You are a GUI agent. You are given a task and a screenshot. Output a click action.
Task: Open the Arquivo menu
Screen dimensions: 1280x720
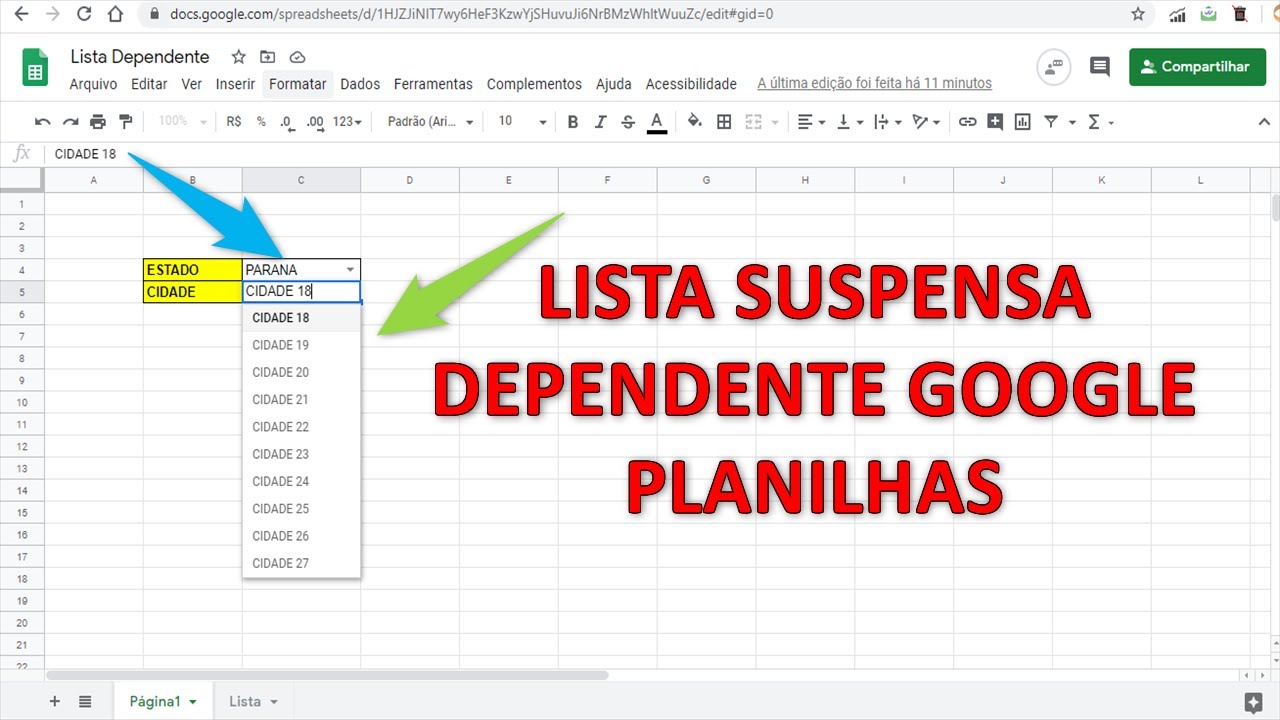tap(93, 84)
